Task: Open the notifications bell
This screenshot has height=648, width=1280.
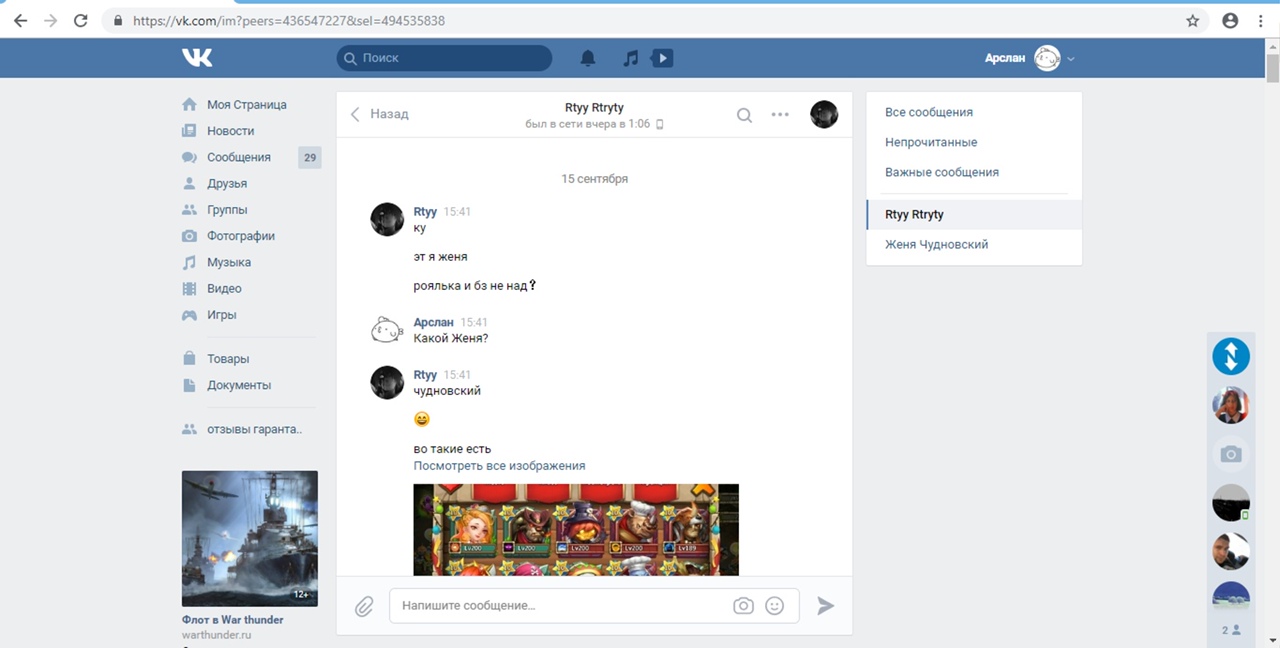Action: [x=588, y=58]
